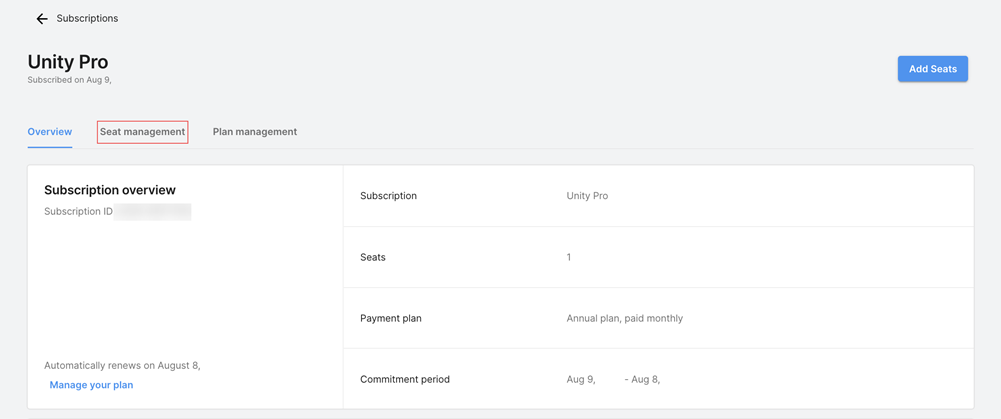Image resolution: width=1001 pixels, height=419 pixels.
Task: Open the Plan management tab
Action: [255, 132]
